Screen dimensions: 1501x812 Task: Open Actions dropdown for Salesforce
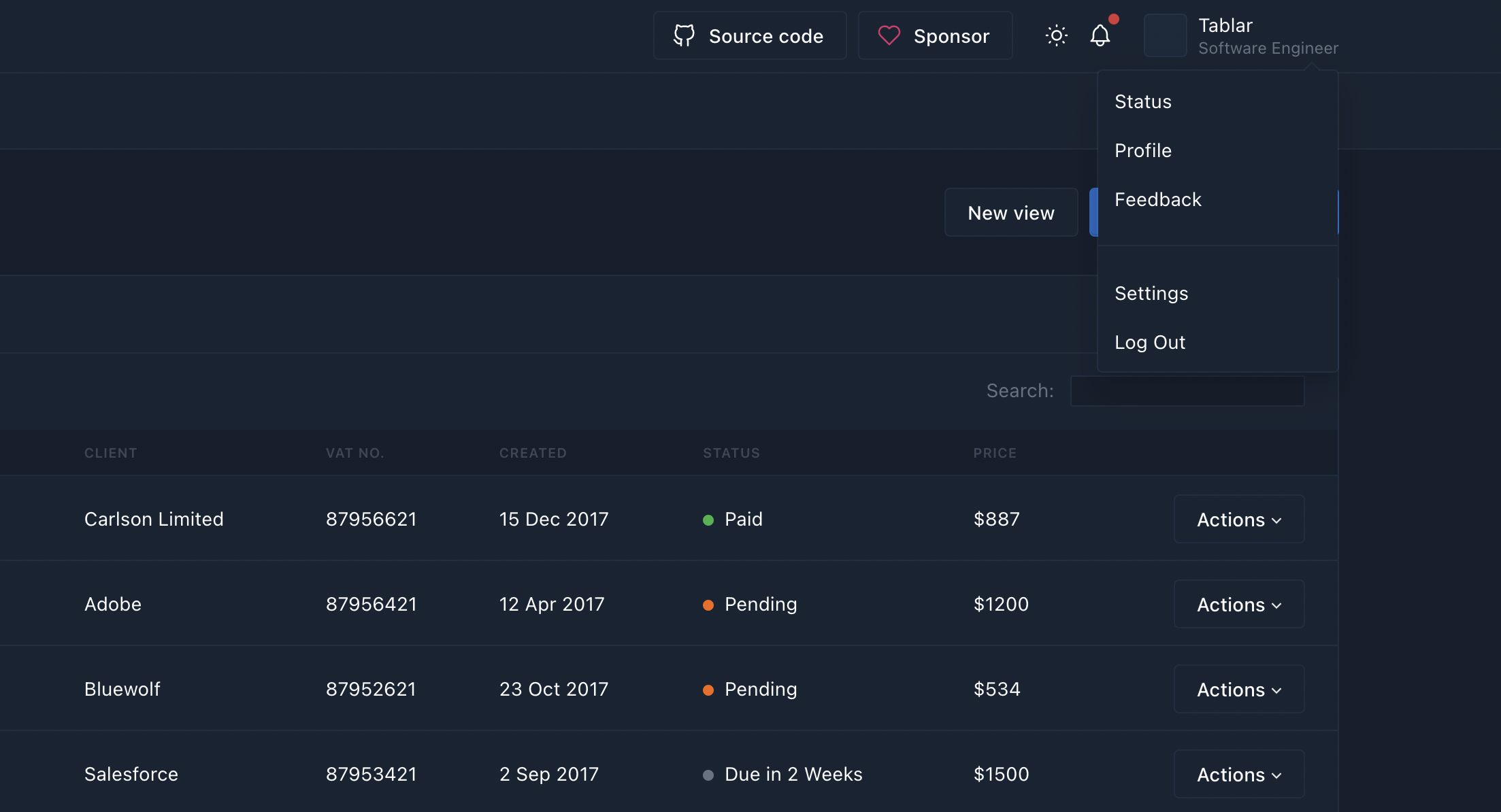[x=1238, y=775]
